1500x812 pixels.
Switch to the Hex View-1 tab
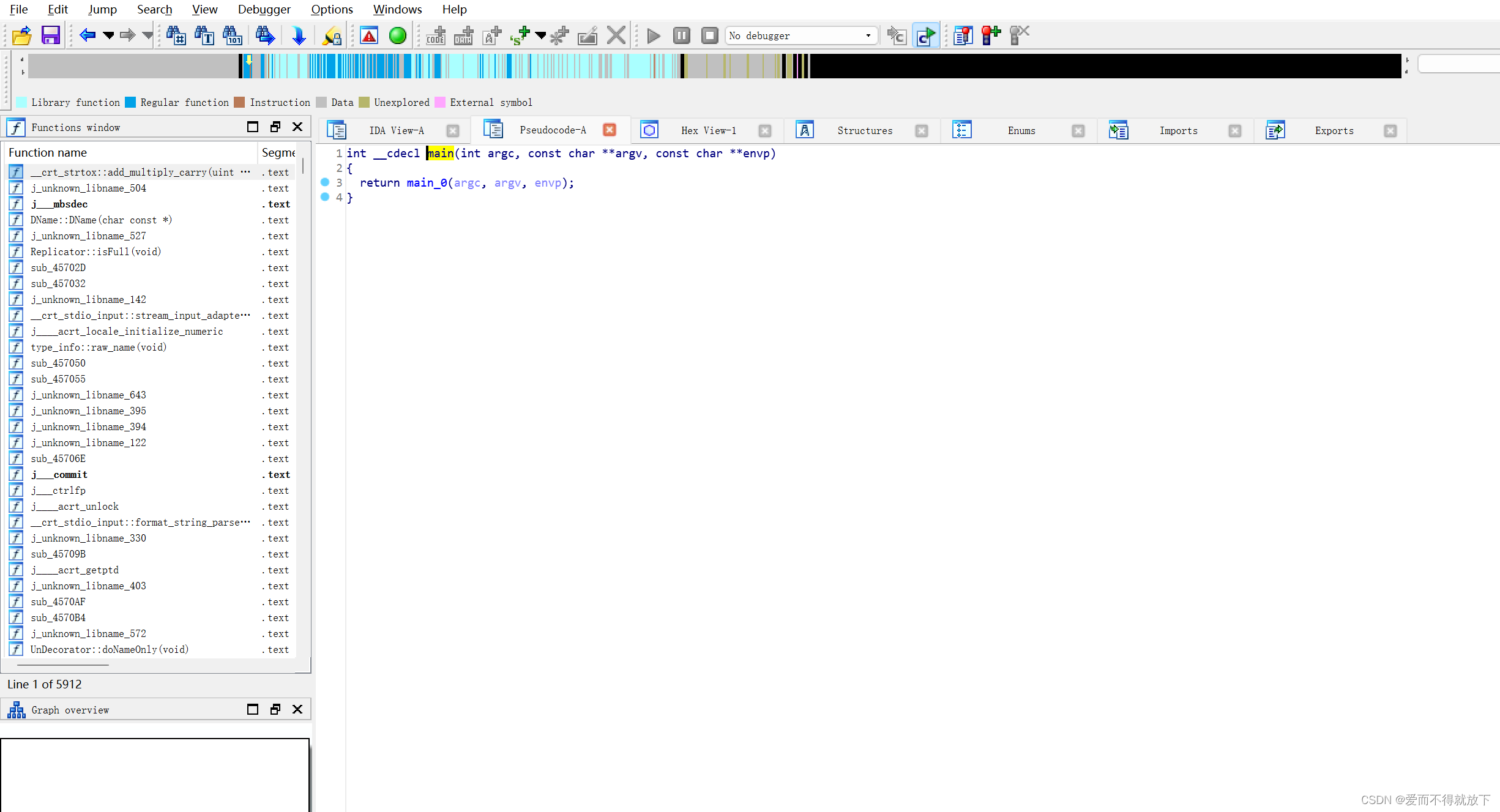[708, 130]
